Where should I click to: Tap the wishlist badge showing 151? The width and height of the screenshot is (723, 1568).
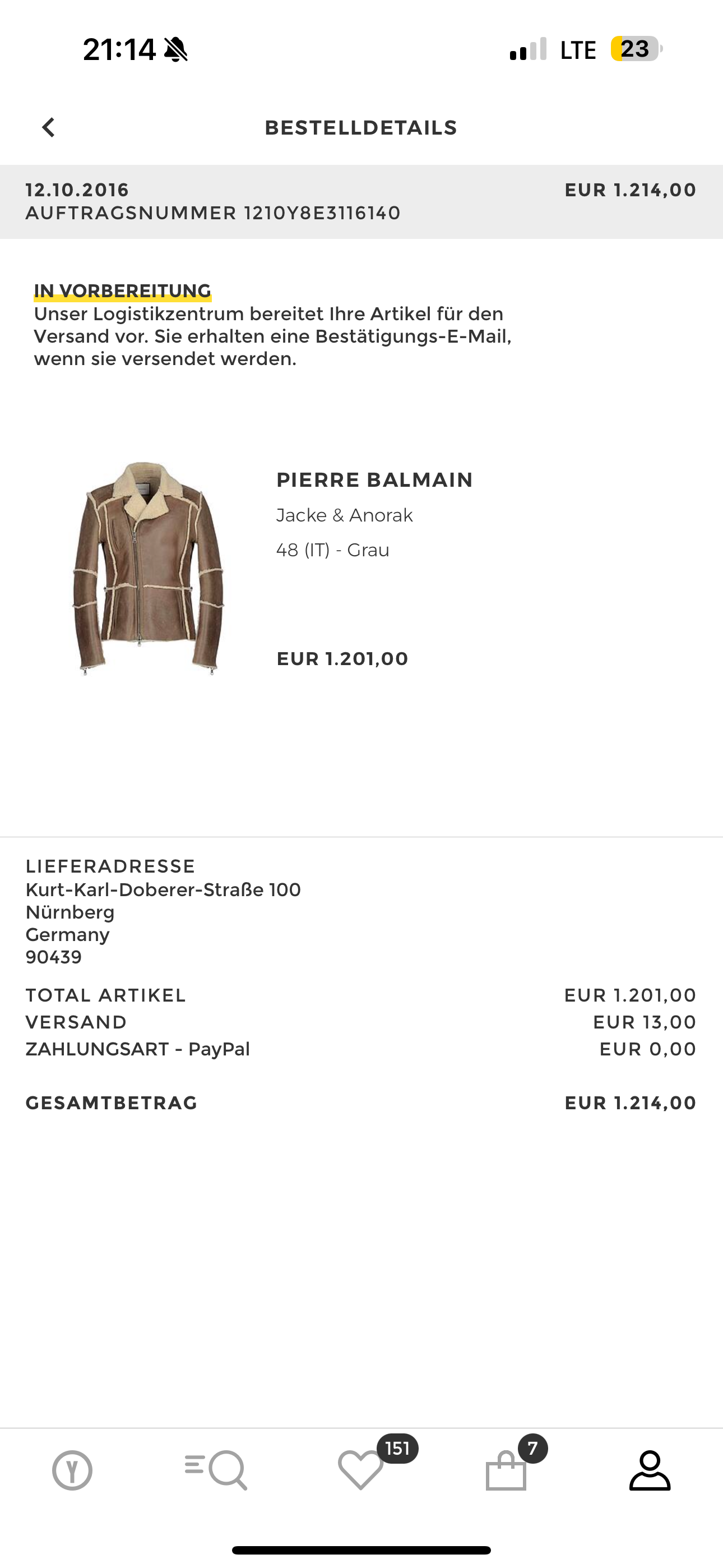pyautogui.click(x=397, y=1449)
